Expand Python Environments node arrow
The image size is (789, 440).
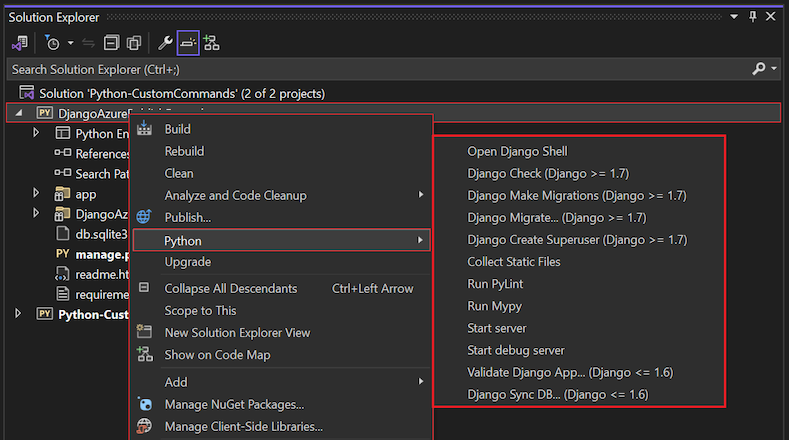[x=36, y=133]
